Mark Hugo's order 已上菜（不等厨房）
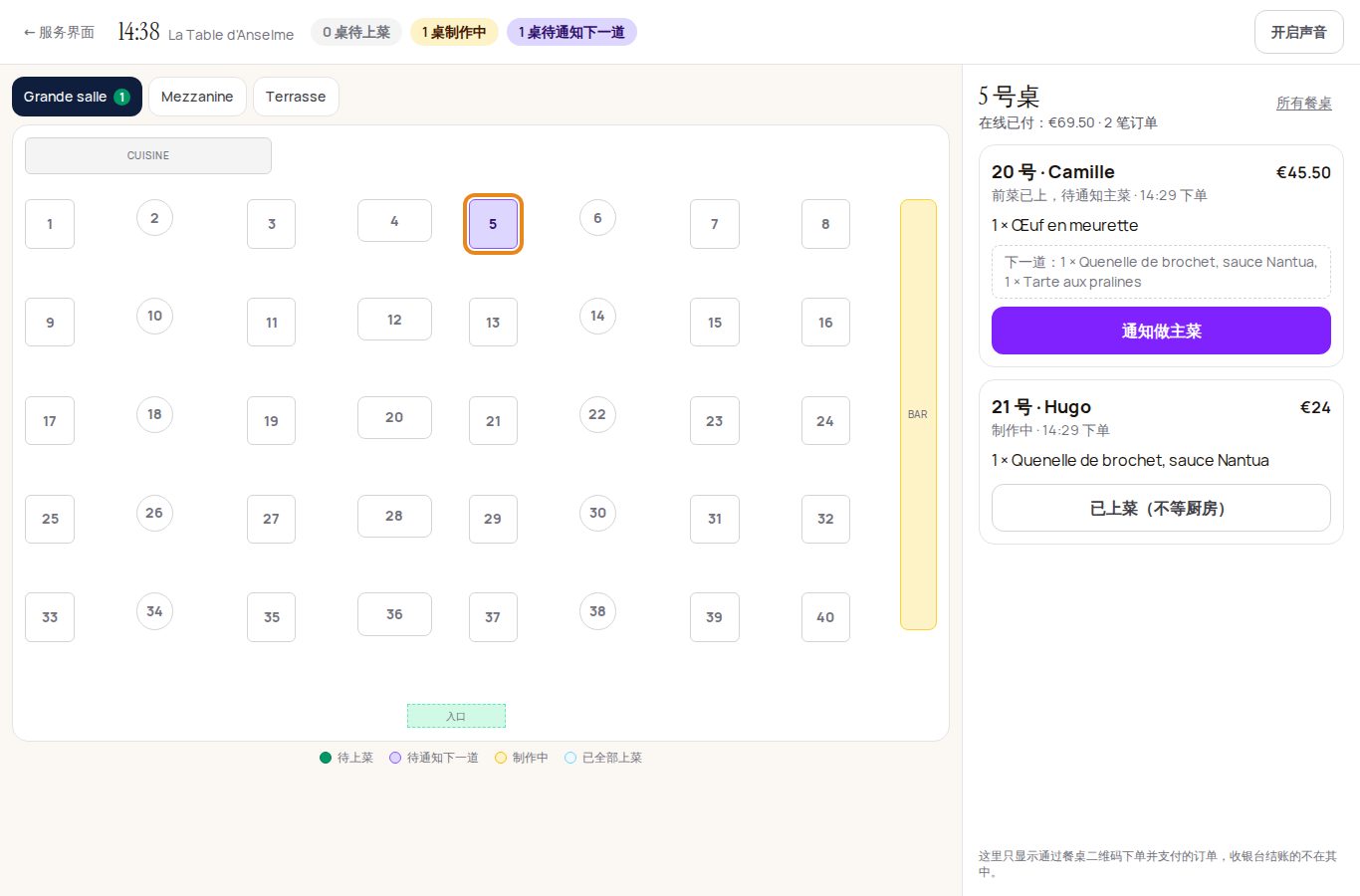This screenshot has width=1360, height=896. click(x=1161, y=508)
